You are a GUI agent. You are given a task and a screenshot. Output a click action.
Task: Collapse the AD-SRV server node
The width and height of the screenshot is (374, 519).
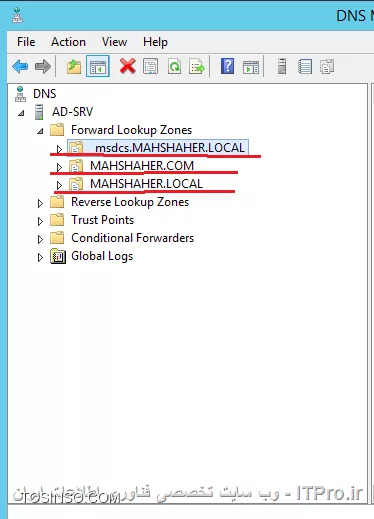21,113
